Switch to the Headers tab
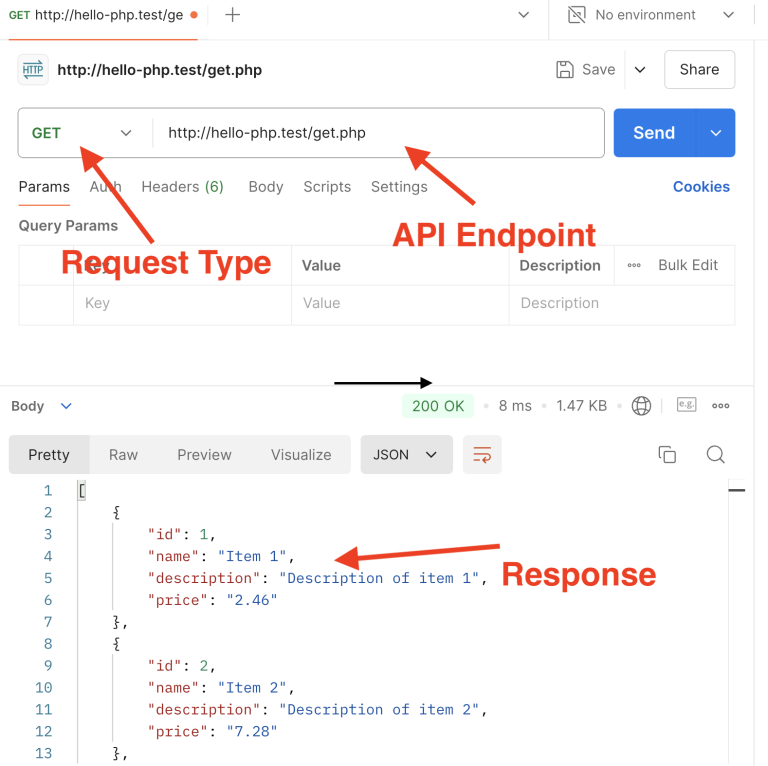 pyautogui.click(x=182, y=187)
